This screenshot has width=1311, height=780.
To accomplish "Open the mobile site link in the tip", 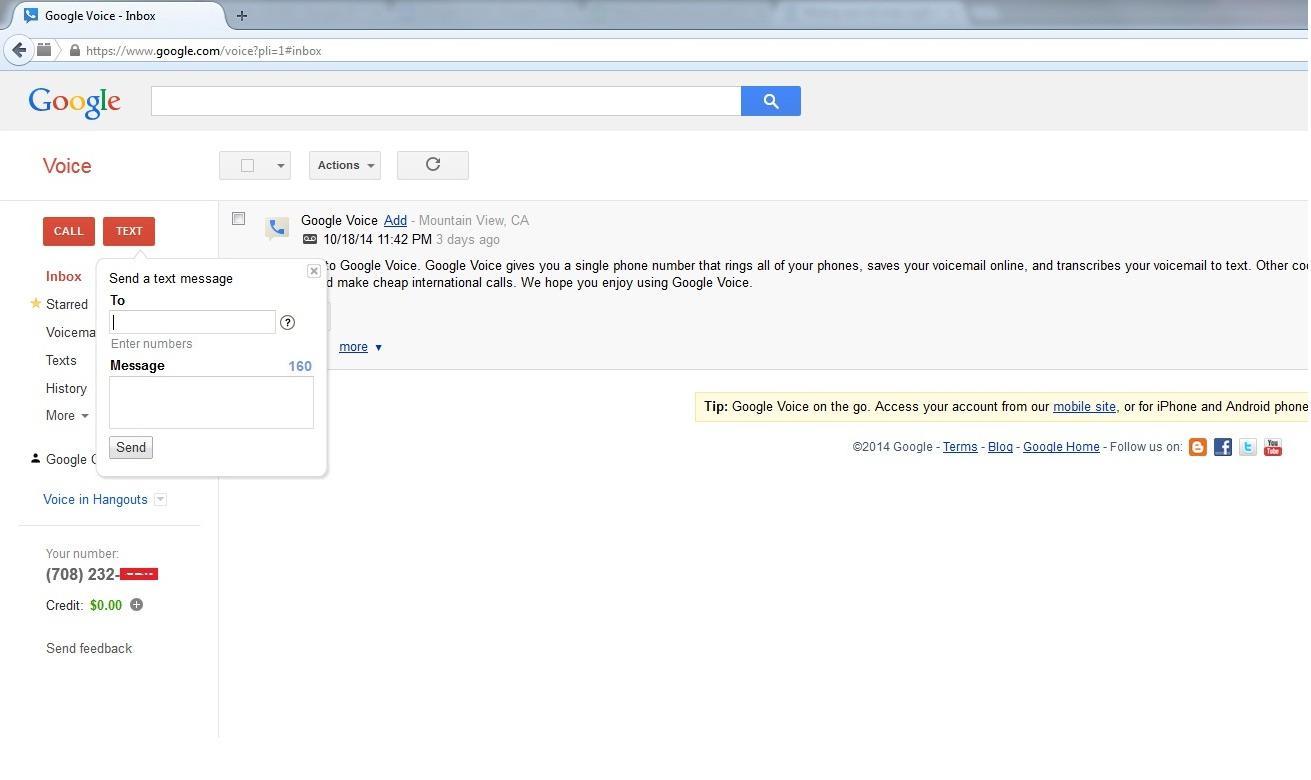I will (1084, 406).
